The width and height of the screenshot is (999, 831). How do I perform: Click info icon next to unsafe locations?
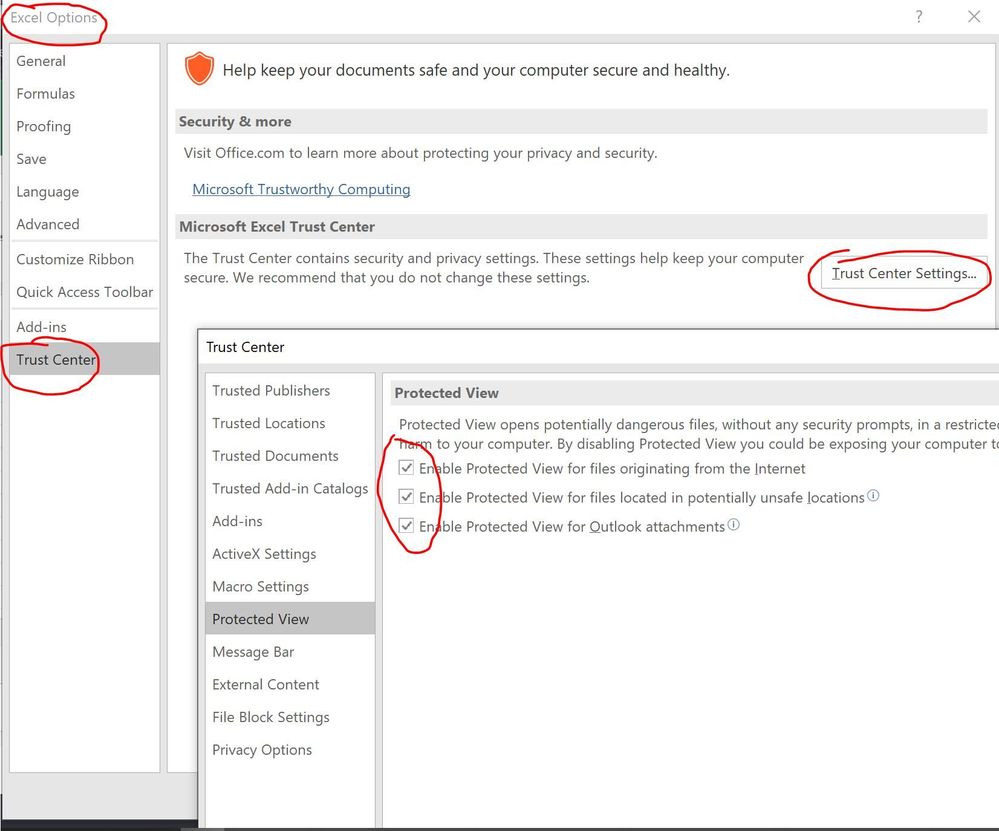click(873, 495)
